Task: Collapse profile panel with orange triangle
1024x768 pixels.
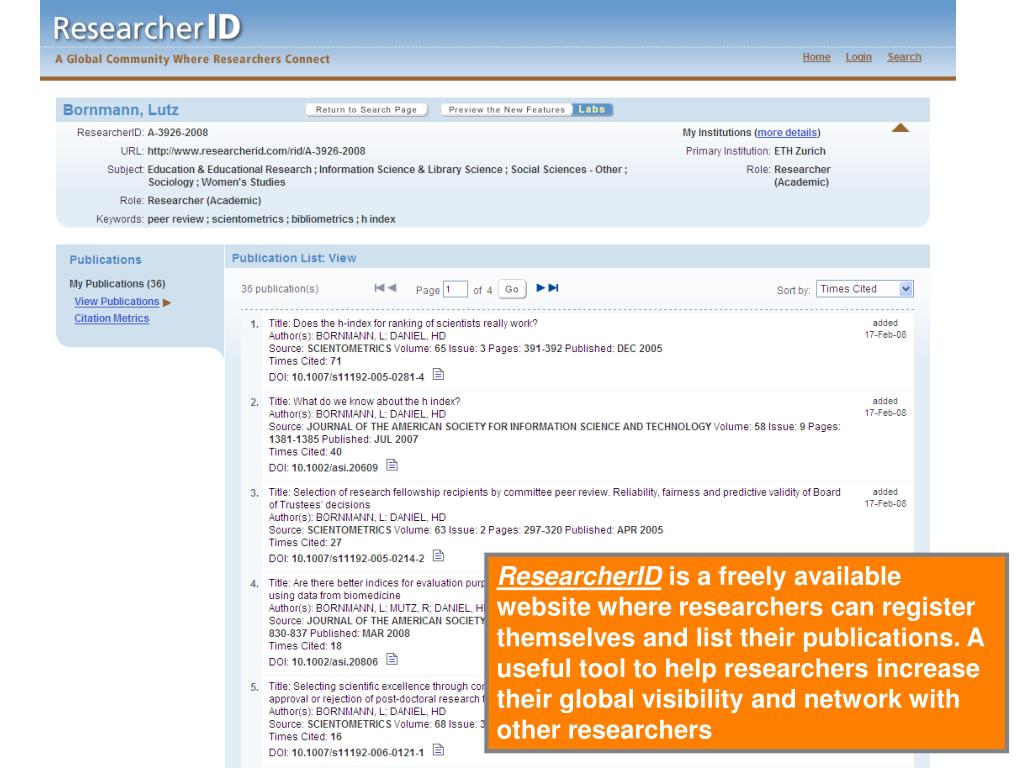Action: pos(901,128)
